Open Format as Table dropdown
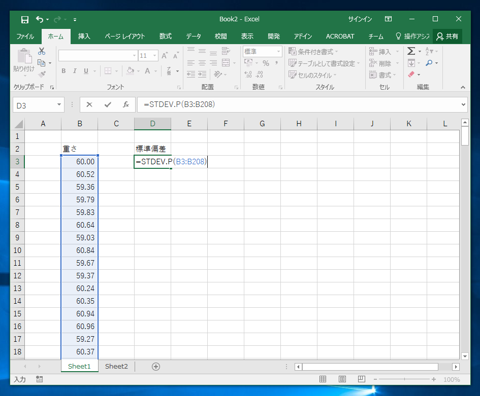Image resolution: width=480 pixels, height=396 pixels. click(324, 63)
